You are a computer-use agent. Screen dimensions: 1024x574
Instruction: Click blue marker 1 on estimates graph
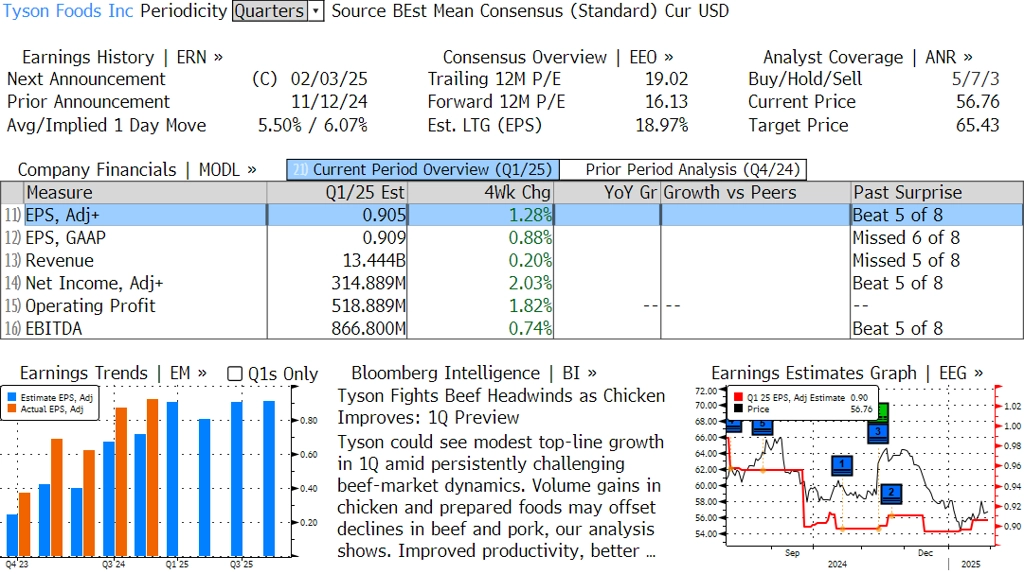[842, 465]
